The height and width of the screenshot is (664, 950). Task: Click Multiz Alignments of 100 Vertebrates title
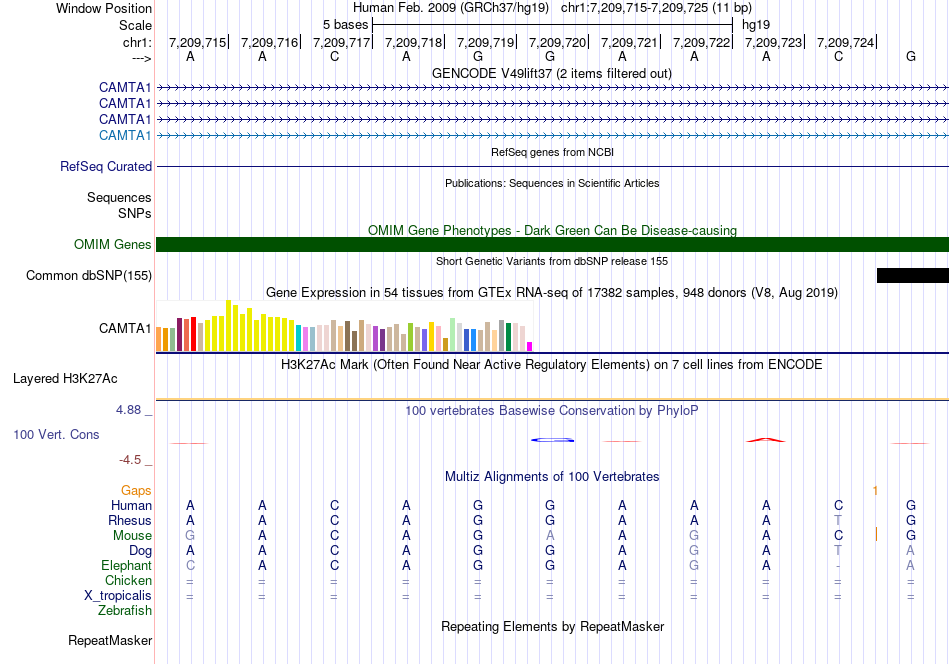pyautogui.click(x=552, y=477)
